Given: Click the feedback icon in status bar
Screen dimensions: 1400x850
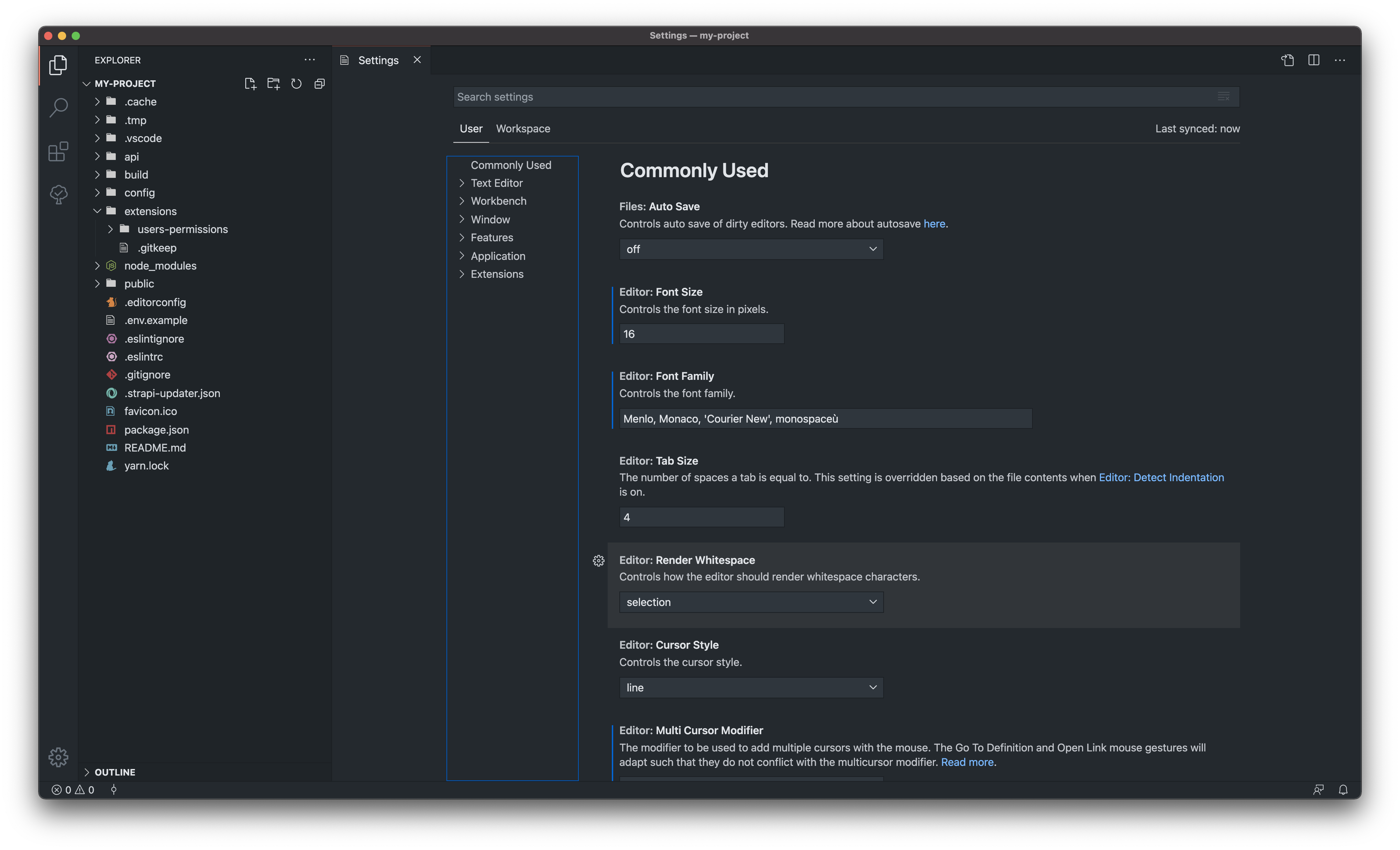Looking at the screenshot, I should [x=1318, y=790].
